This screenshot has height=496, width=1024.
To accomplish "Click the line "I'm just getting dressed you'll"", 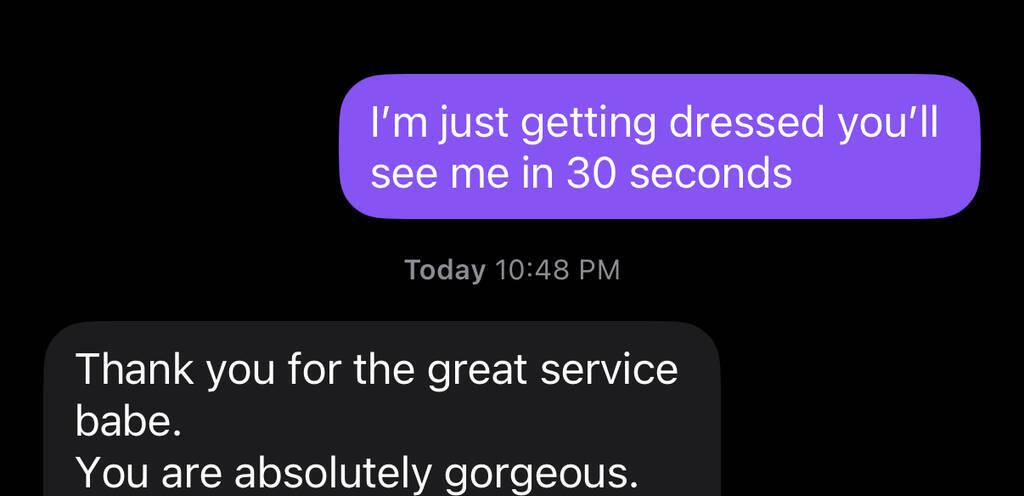I will [x=654, y=122].
